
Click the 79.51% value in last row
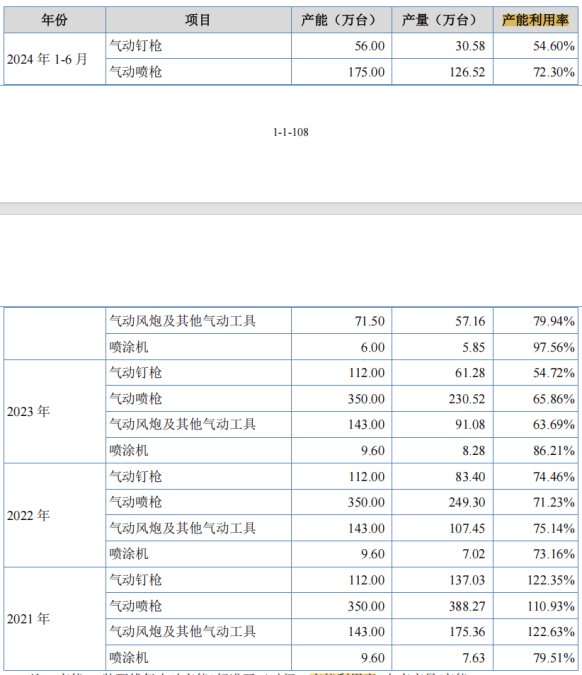[x=554, y=658]
